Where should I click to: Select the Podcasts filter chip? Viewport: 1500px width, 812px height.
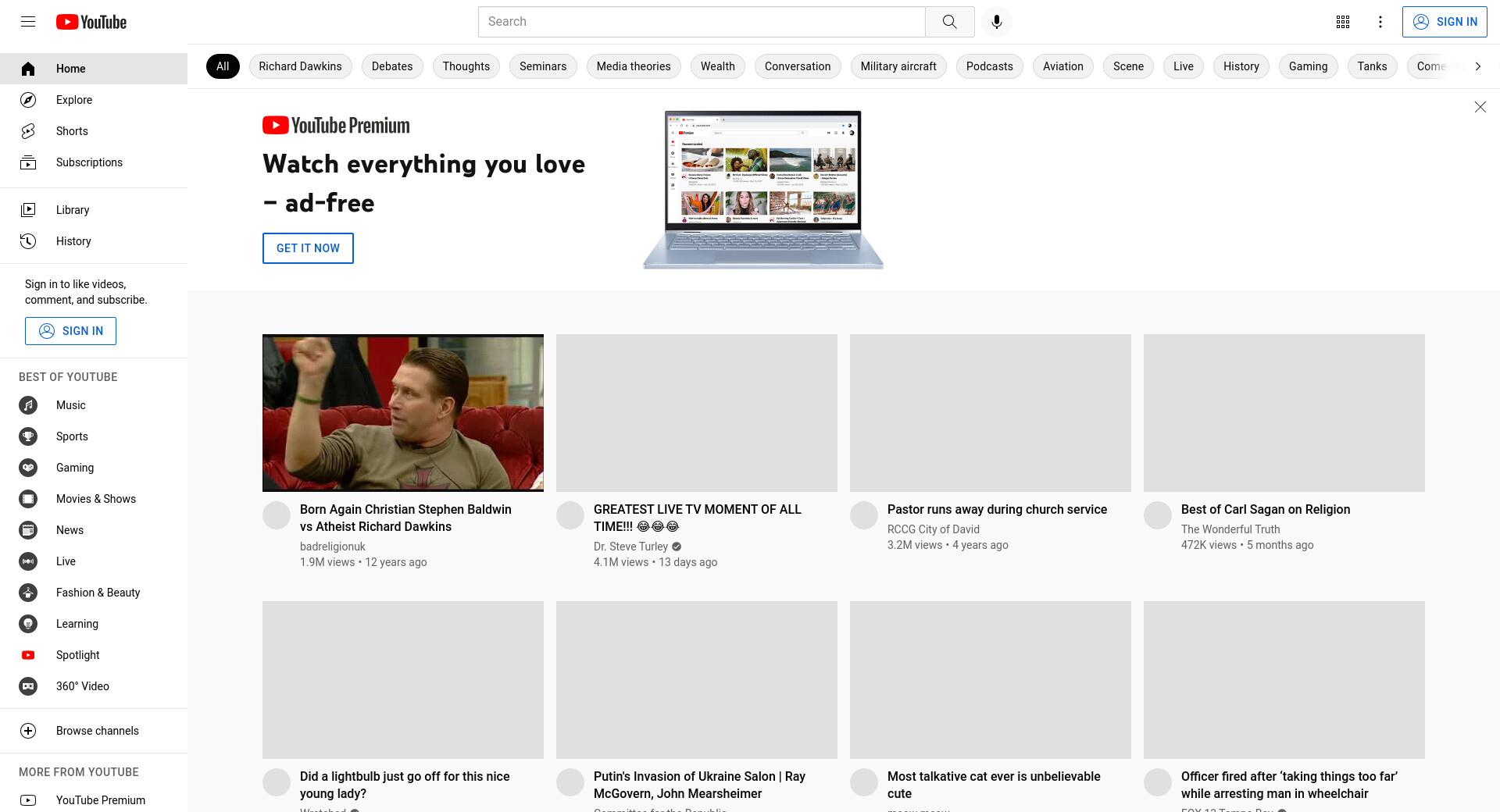[990, 66]
